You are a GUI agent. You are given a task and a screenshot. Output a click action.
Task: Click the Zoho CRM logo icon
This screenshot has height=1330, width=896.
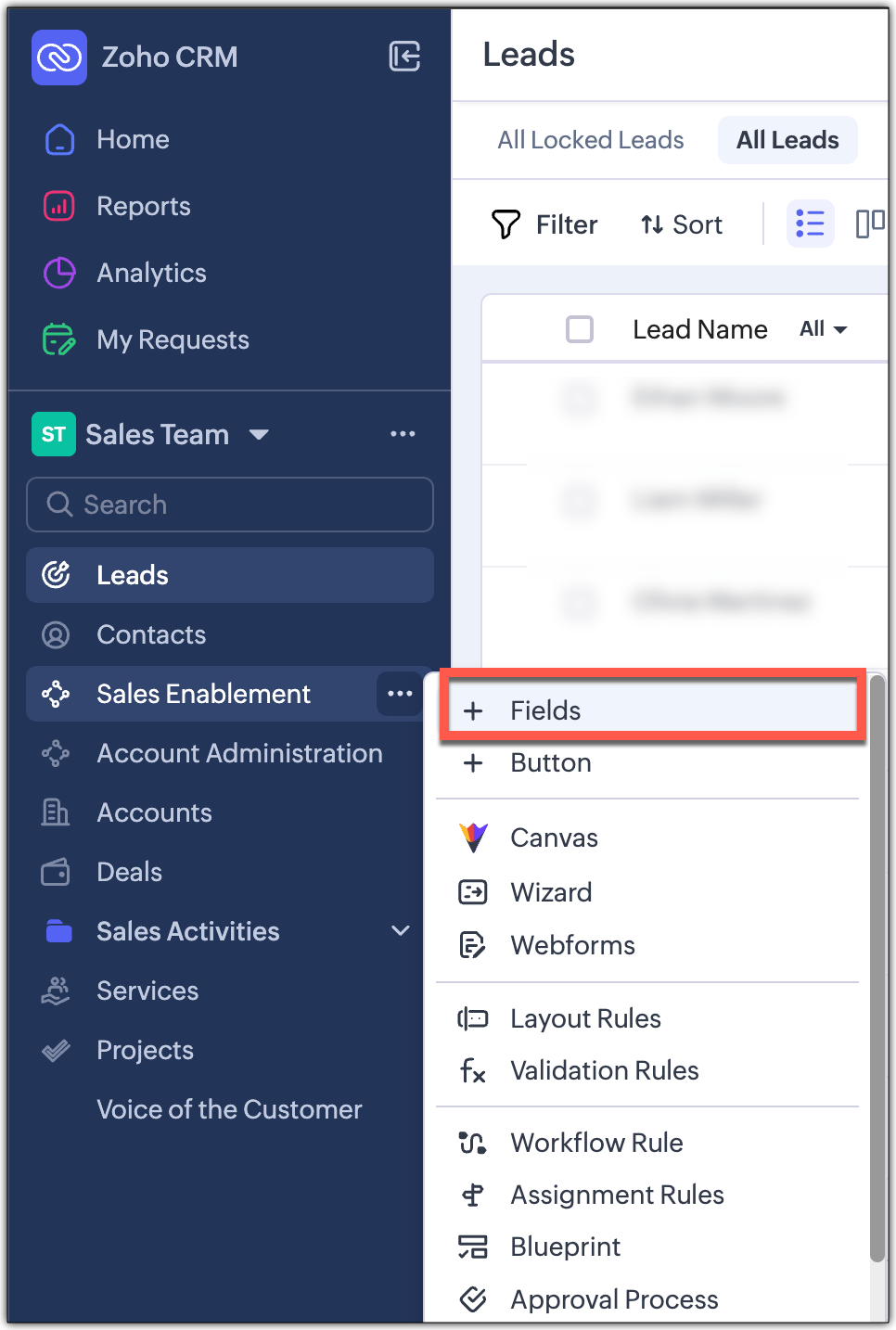[x=59, y=58]
